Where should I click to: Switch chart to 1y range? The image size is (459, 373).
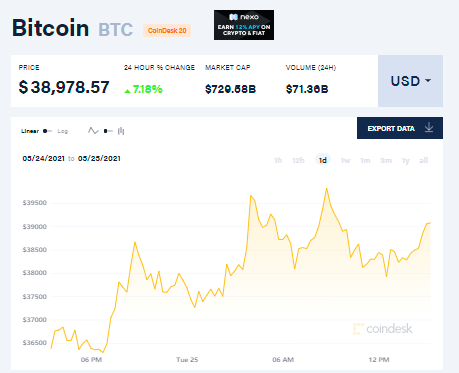[405, 160]
